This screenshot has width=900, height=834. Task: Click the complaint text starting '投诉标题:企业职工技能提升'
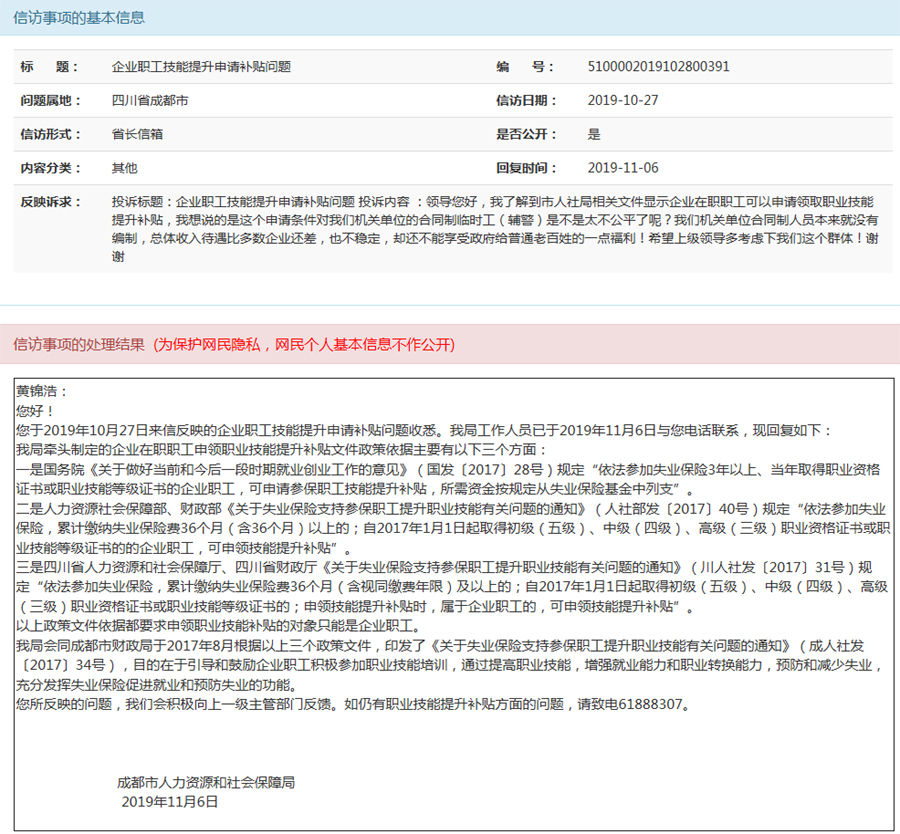495,229
